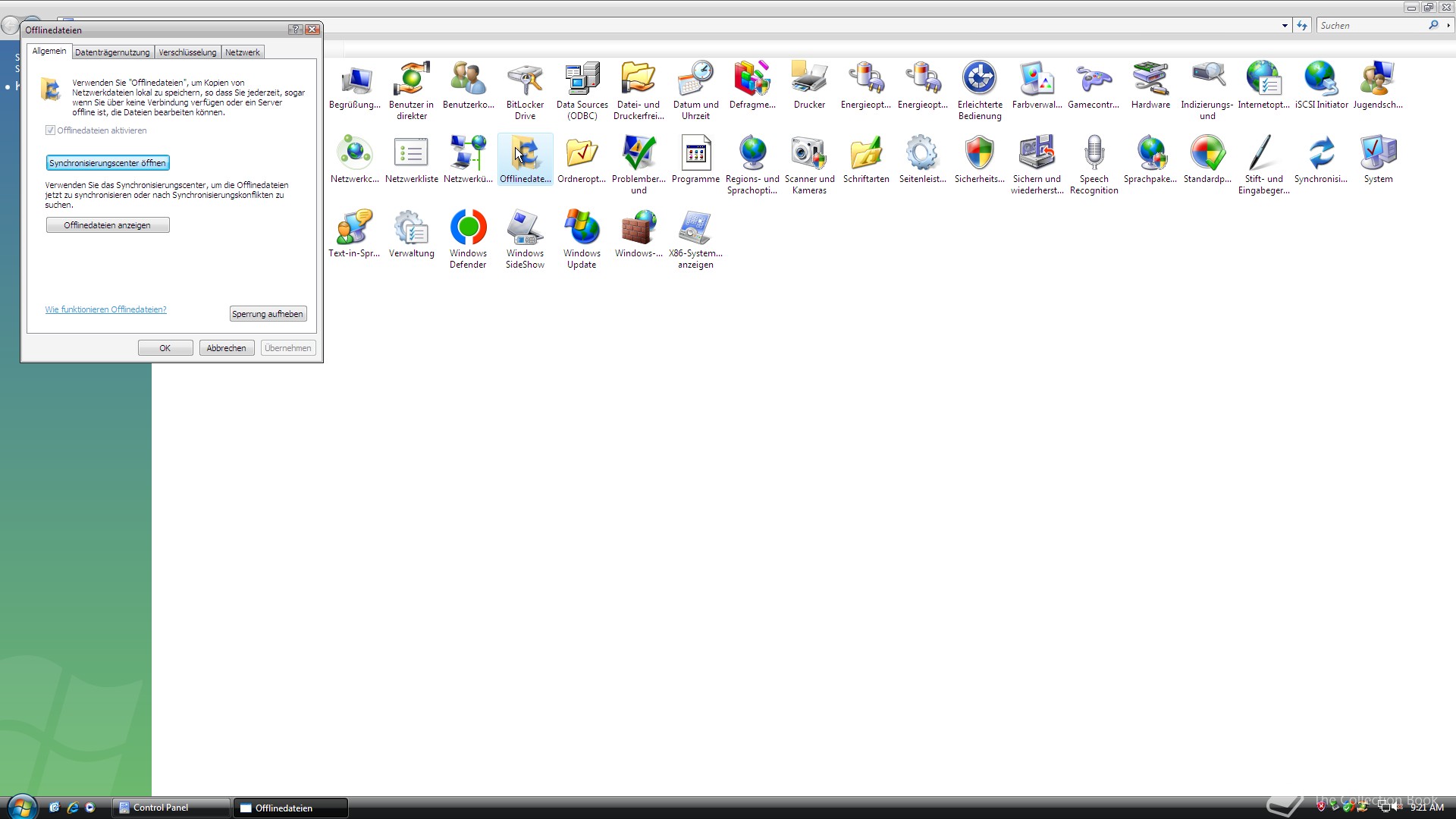Open the Netzwerkliste icon
Screen dimensions: 1456x819
pyautogui.click(x=412, y=161)
